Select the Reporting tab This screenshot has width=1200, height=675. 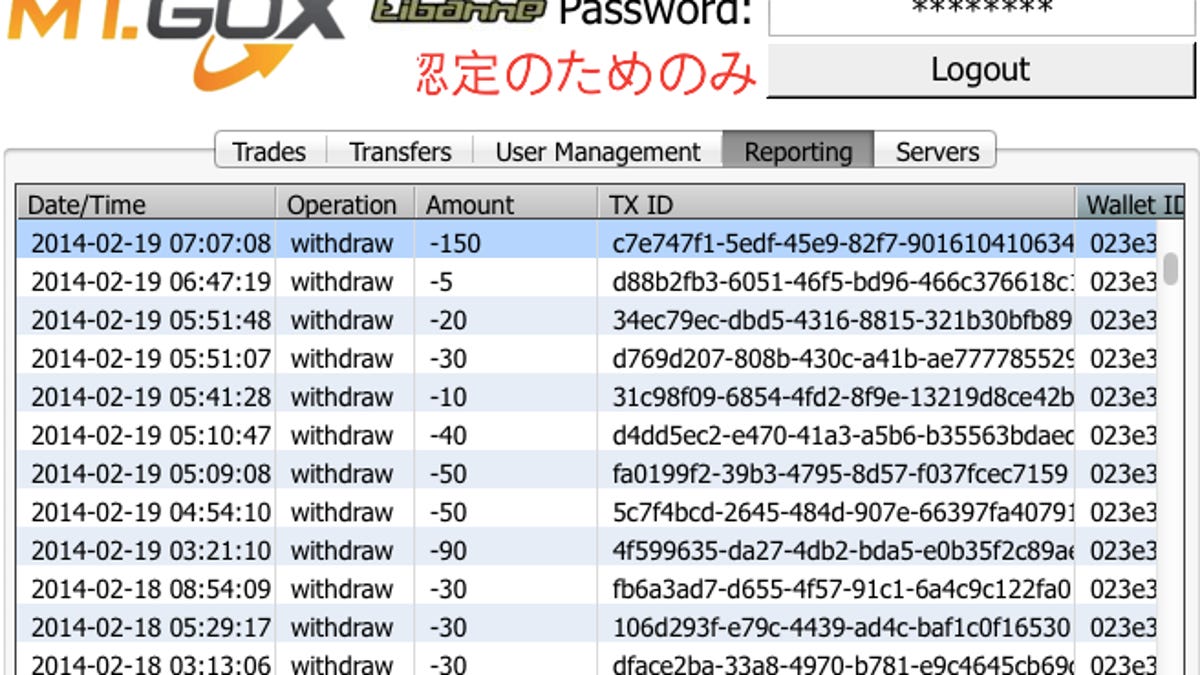(x=798, y=152)
